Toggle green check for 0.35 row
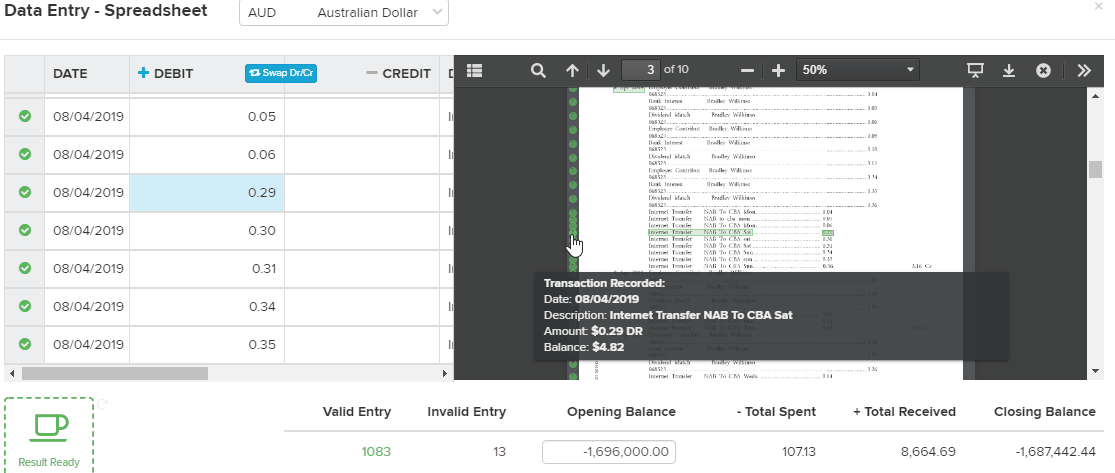Viewport: 1115px width, 473px height. click(25, 344)
